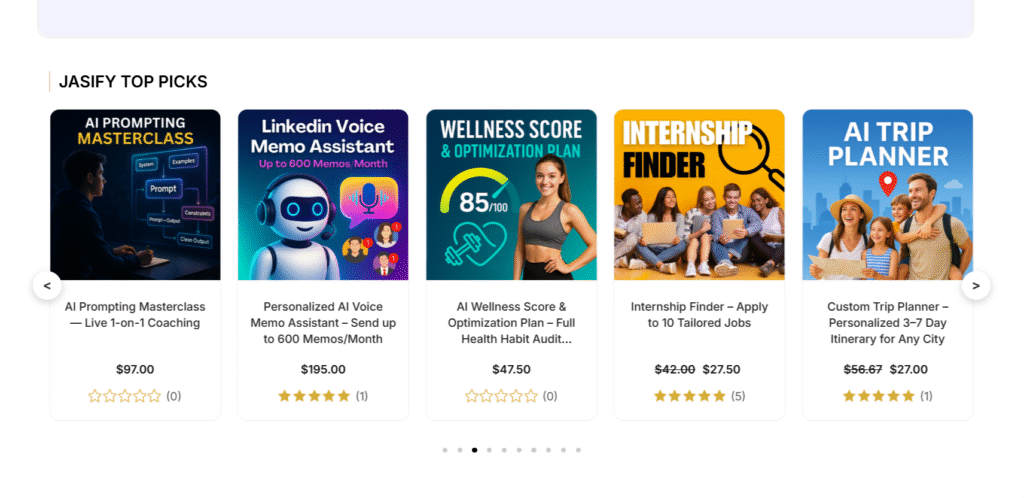
Task: Click the star rating under Internship Finder
Action: point(689,396)
